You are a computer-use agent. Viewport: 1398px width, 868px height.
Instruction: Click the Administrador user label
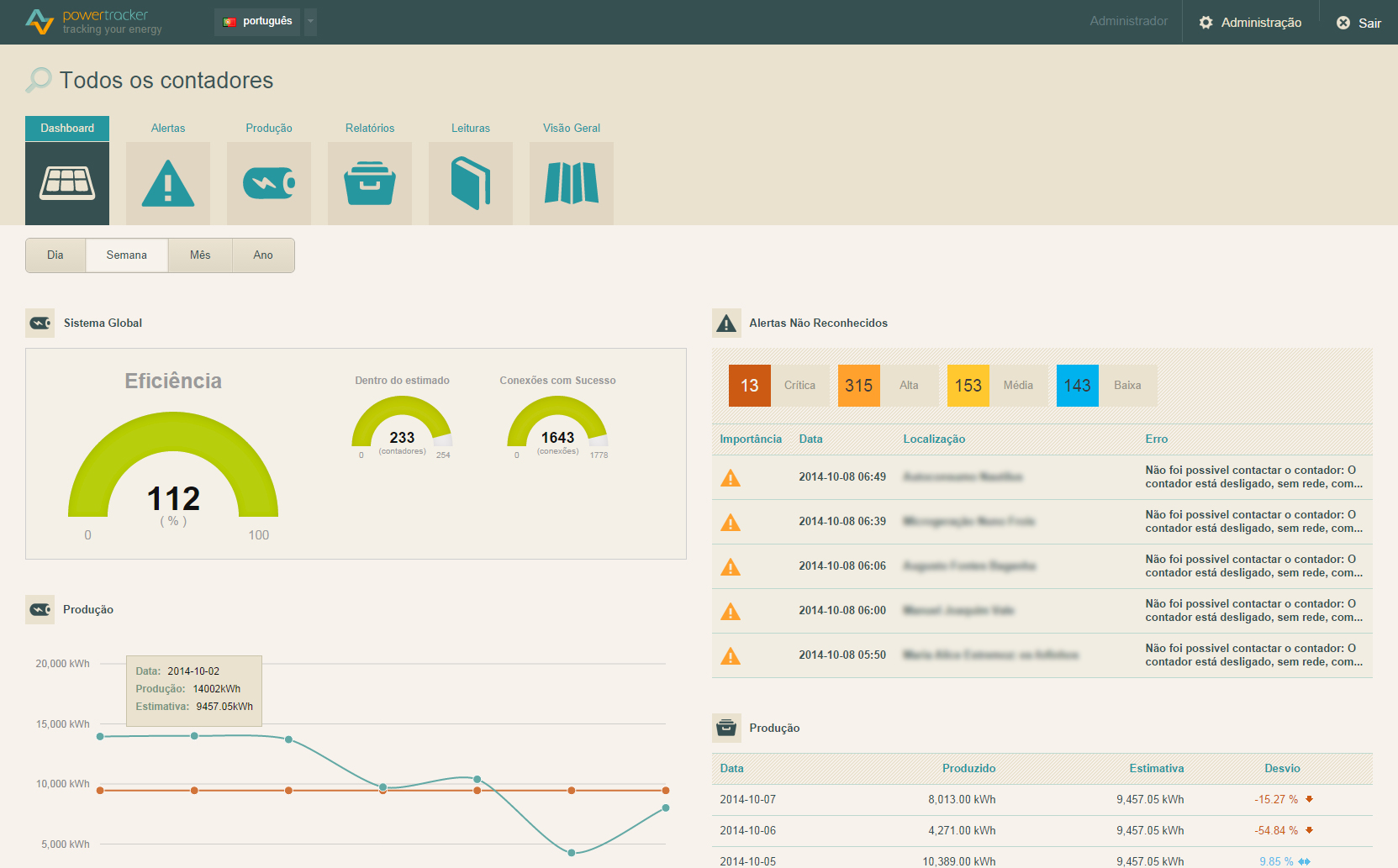1129,21
